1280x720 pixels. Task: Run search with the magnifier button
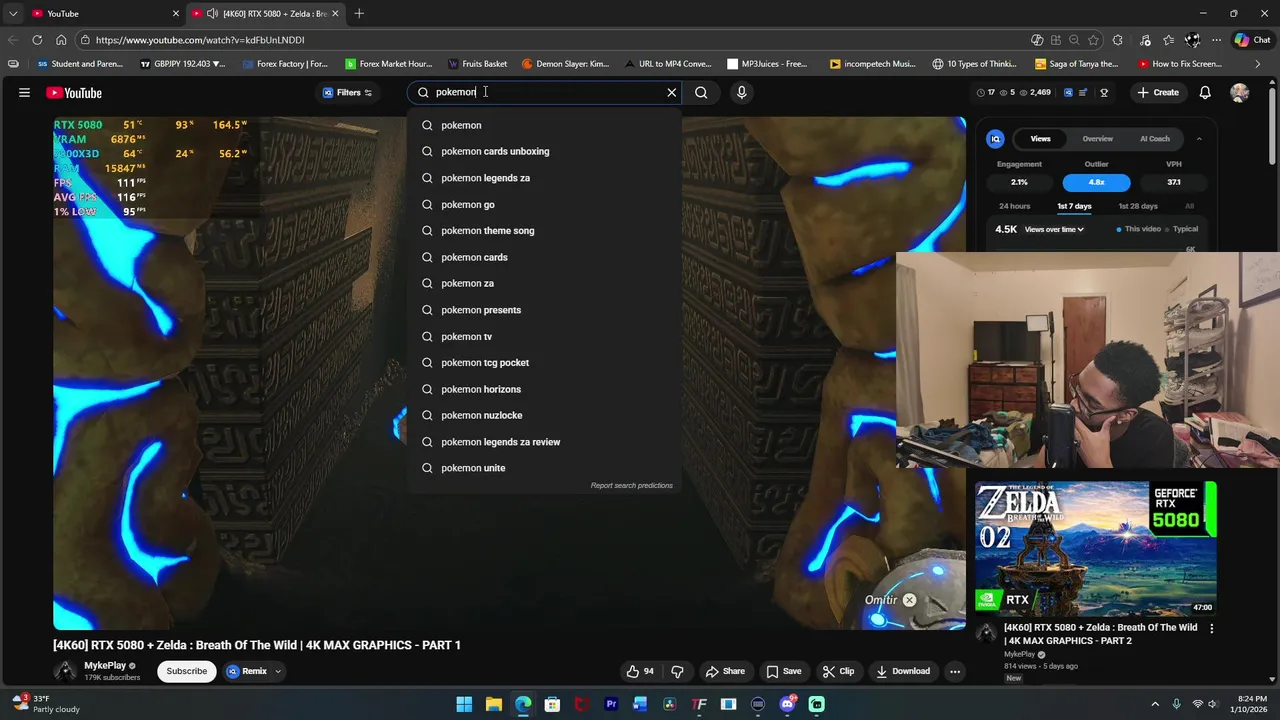[x=701, y=92]
